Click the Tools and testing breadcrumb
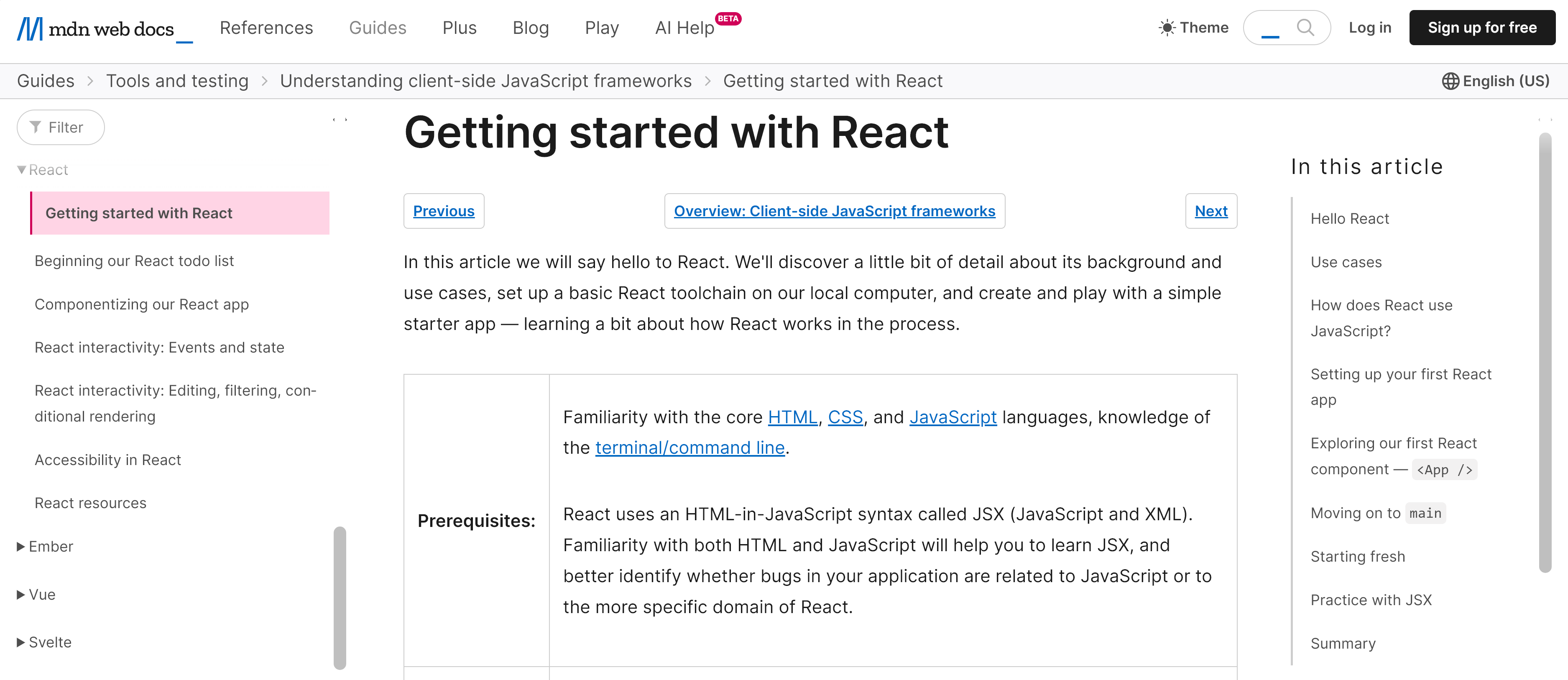Image resolution: width=1568 pixels, height=680 pixels. tap(177, 81)
